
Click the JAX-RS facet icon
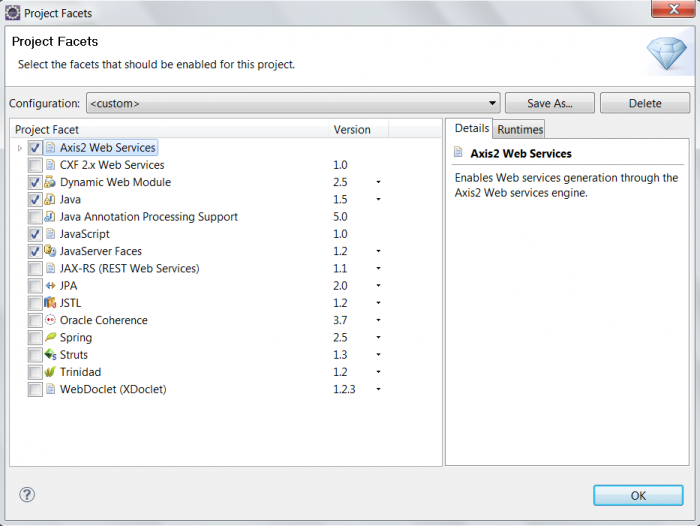click(x=50, y=268)
